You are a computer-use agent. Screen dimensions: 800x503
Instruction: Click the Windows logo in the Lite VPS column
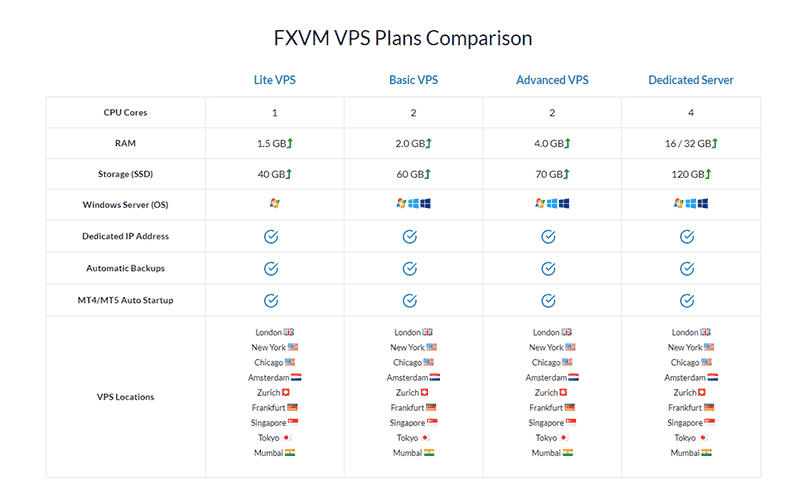(x=275, y=204)
